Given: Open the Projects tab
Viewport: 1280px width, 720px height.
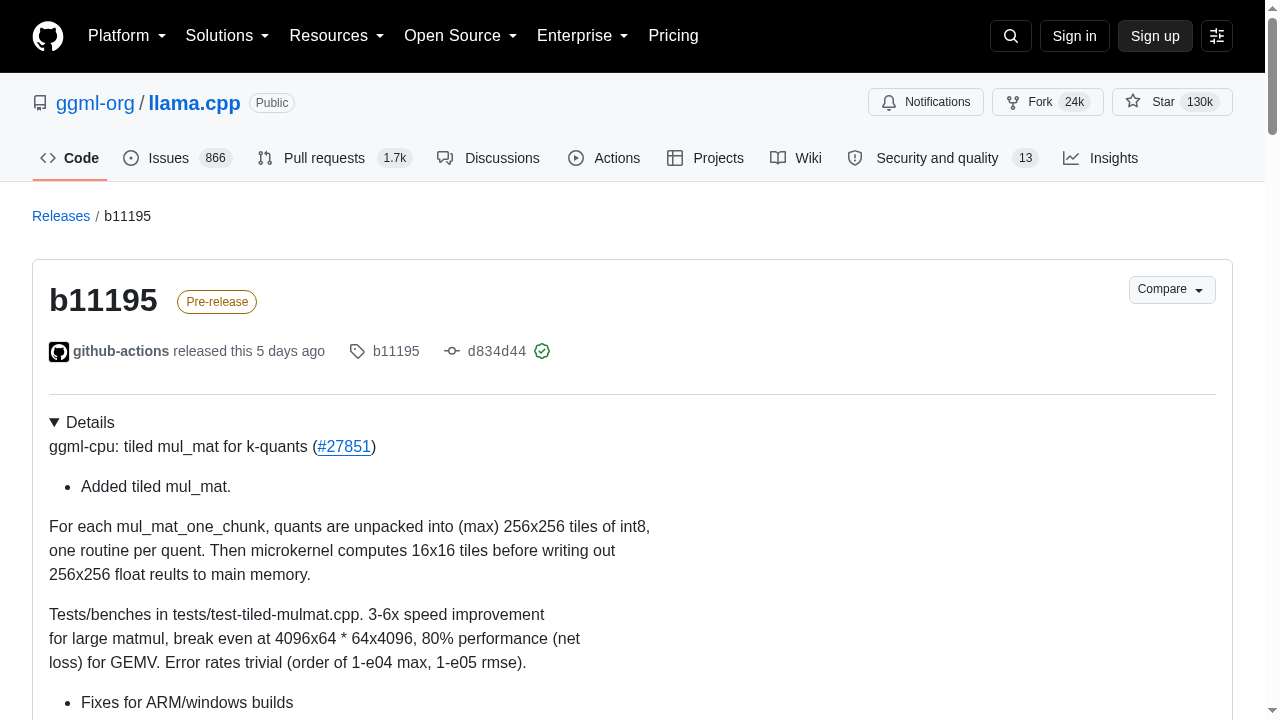Looking at the screenshot, I should tap(705, 158).
